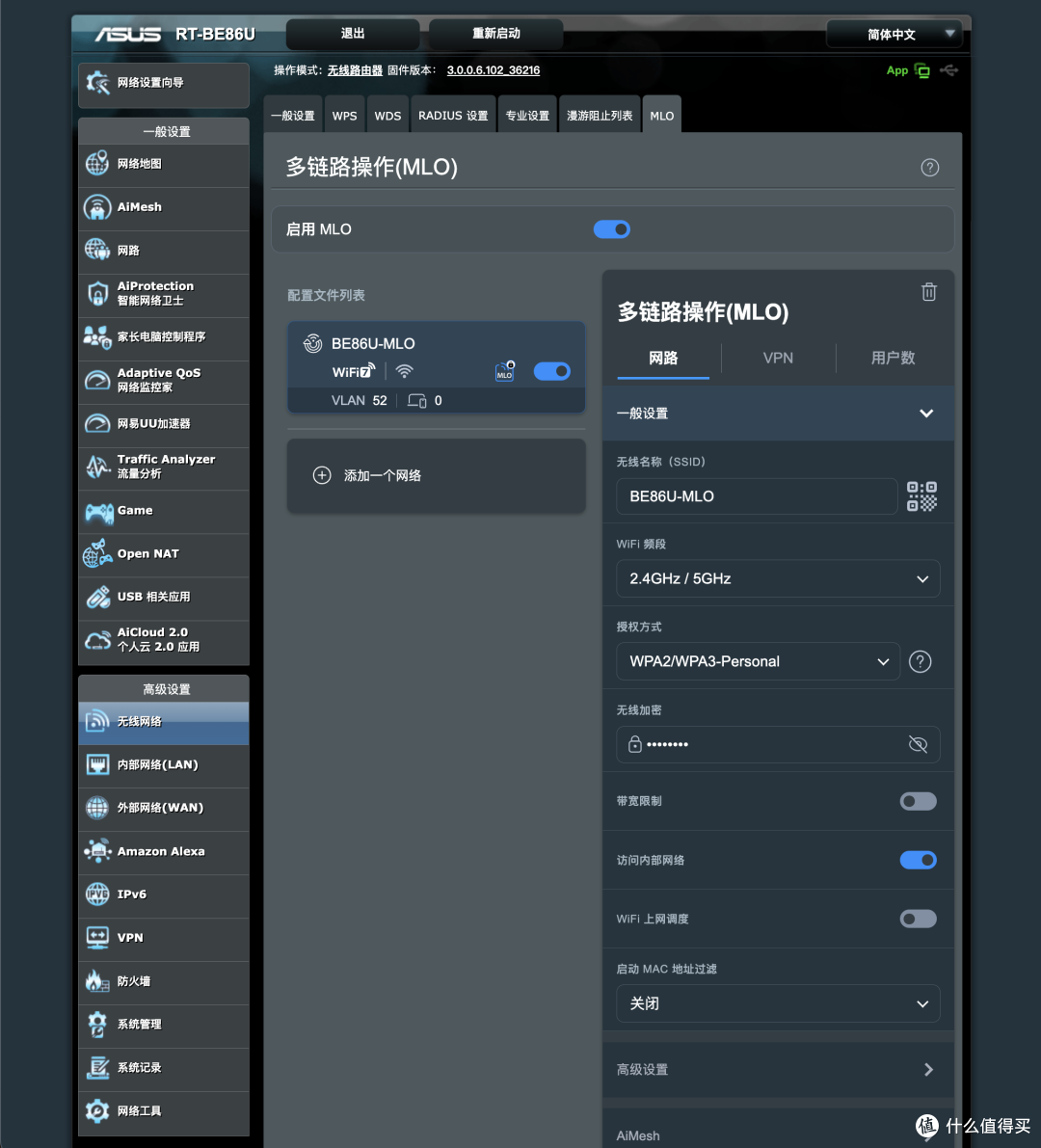Open the MAC address filter dropdown
1041x1148 pixels.
(x=778, y=1003)
